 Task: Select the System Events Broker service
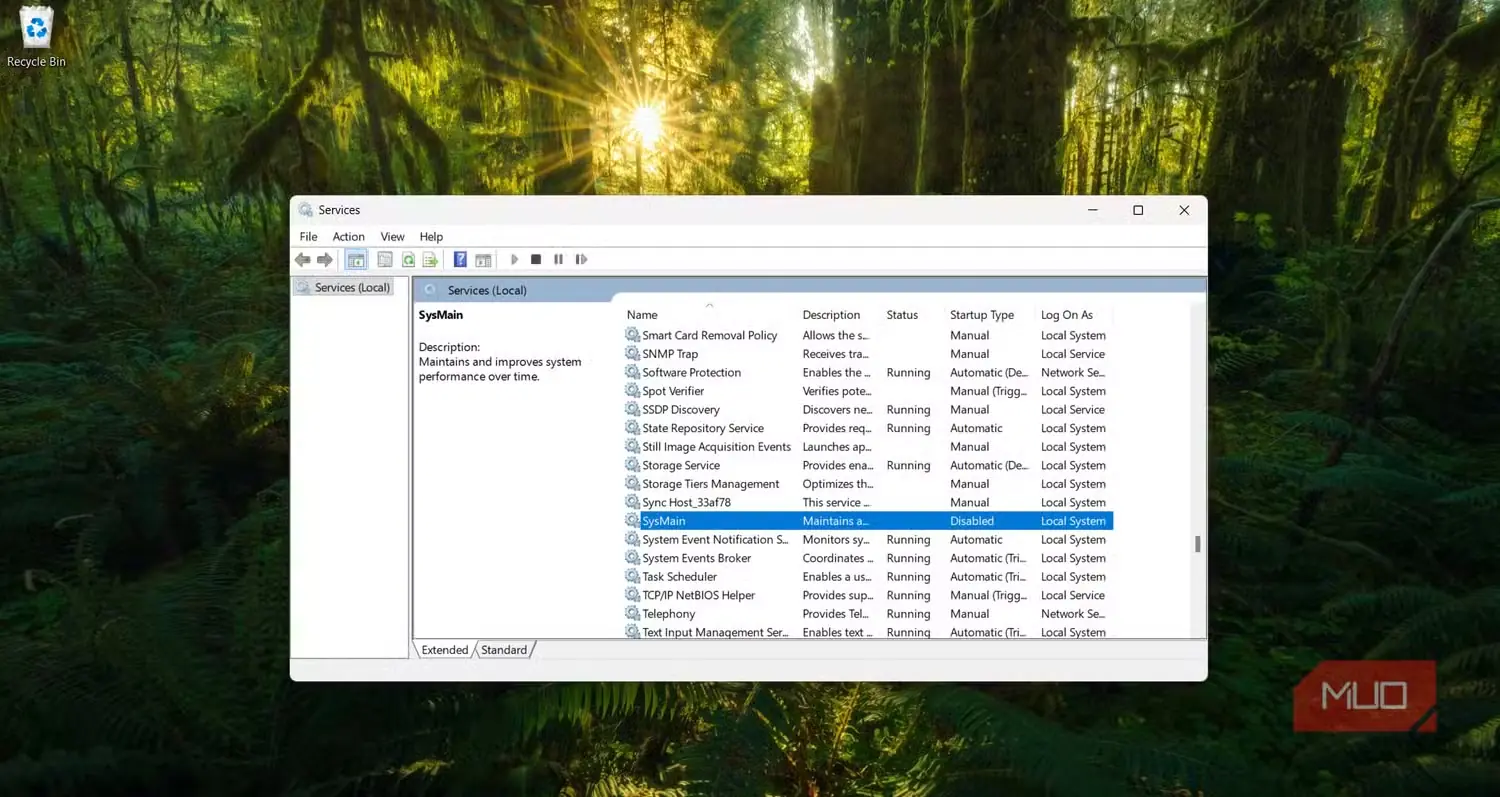tap(868, 558)
